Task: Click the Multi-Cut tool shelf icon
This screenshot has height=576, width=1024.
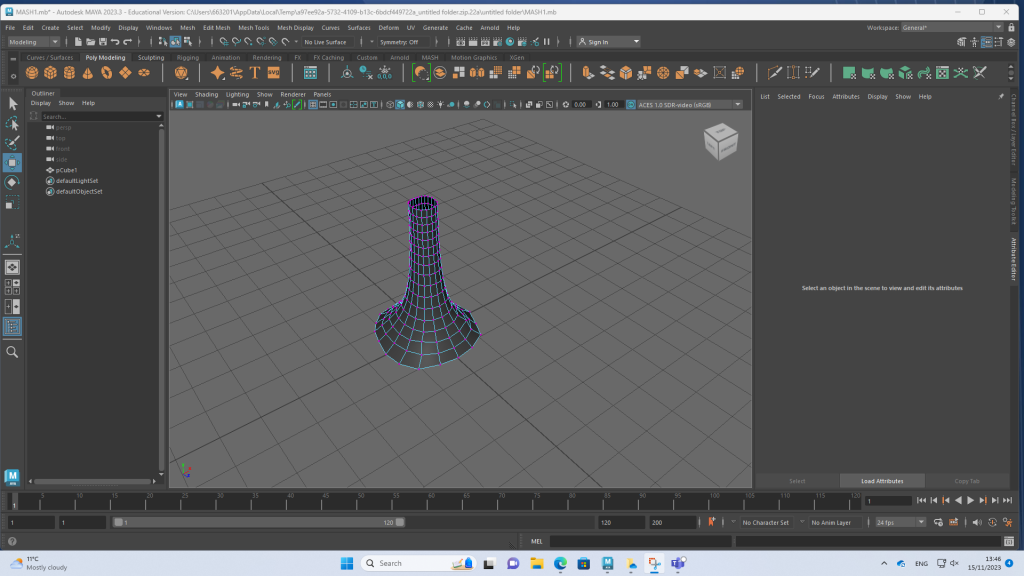Action: coord(775,73)
